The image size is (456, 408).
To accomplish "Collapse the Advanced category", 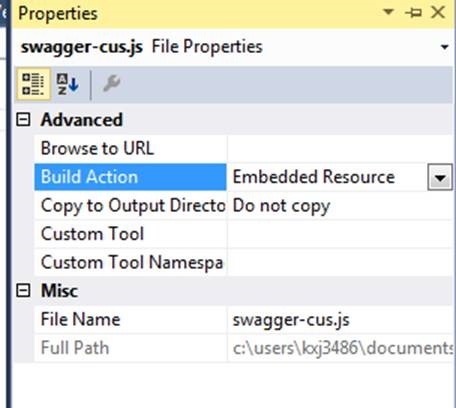I will pyautogui.click(x=23, y=120).
